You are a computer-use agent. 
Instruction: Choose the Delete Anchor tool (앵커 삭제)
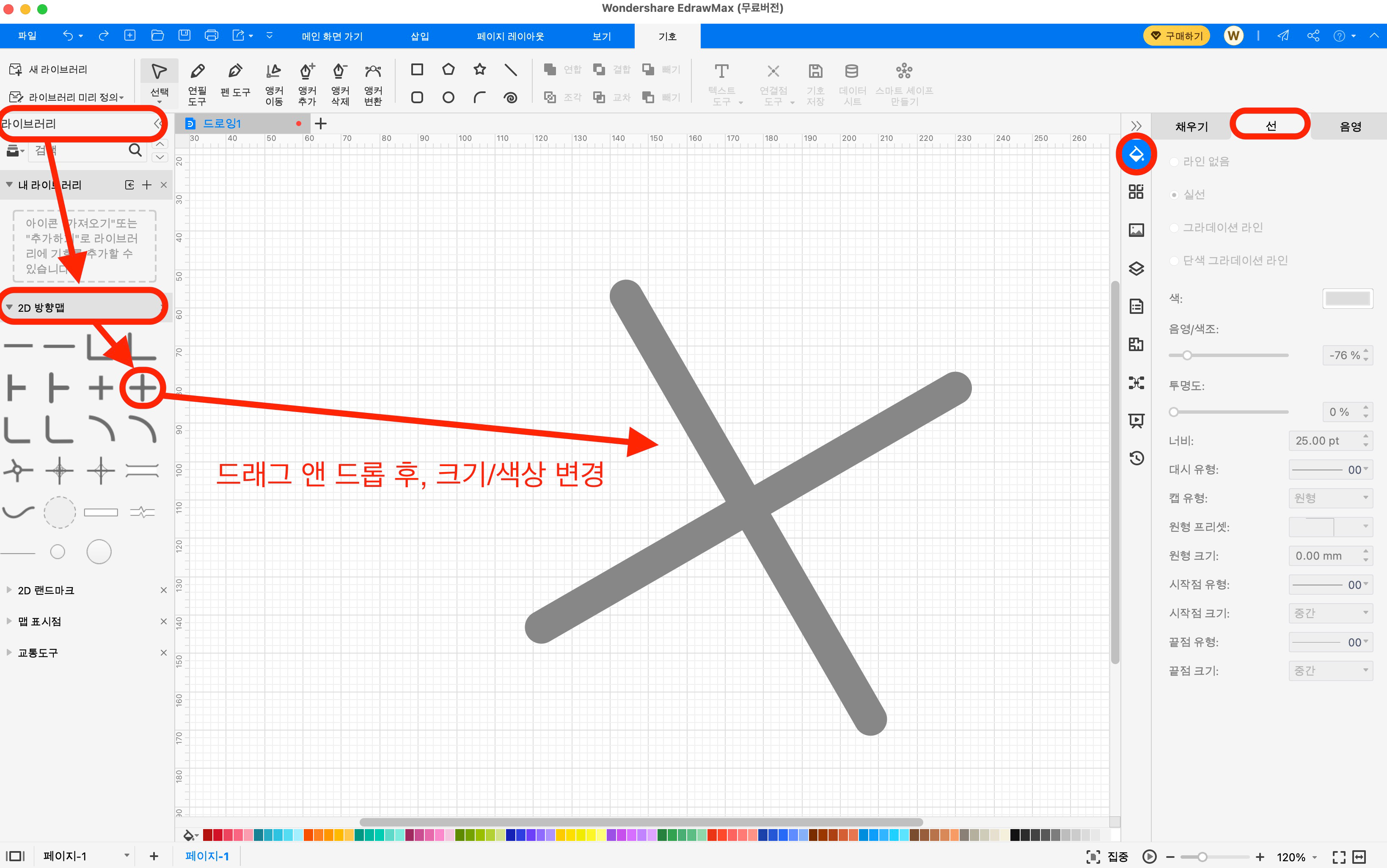pos(340,83)
